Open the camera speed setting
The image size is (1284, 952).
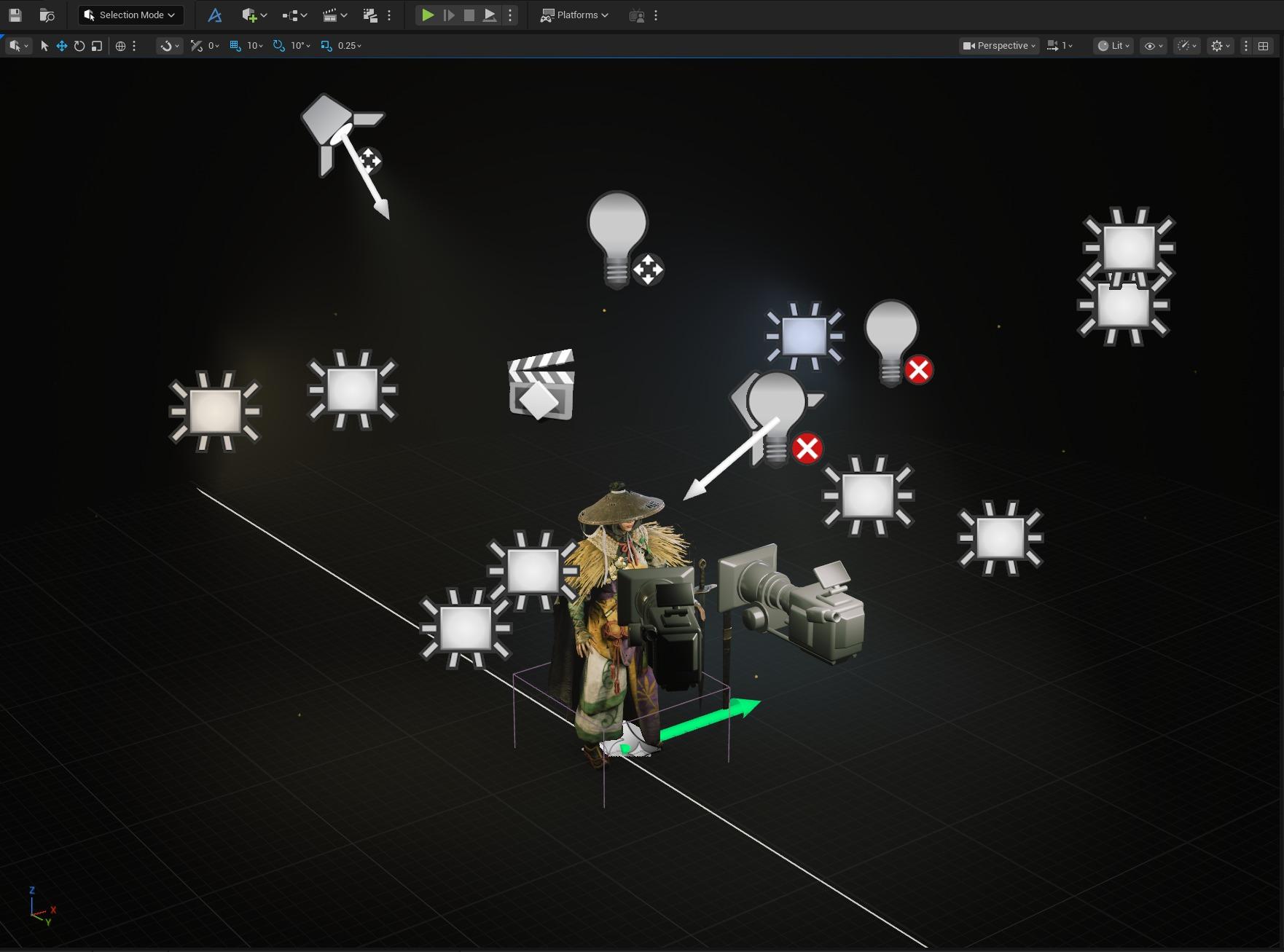click(1060, 46)
